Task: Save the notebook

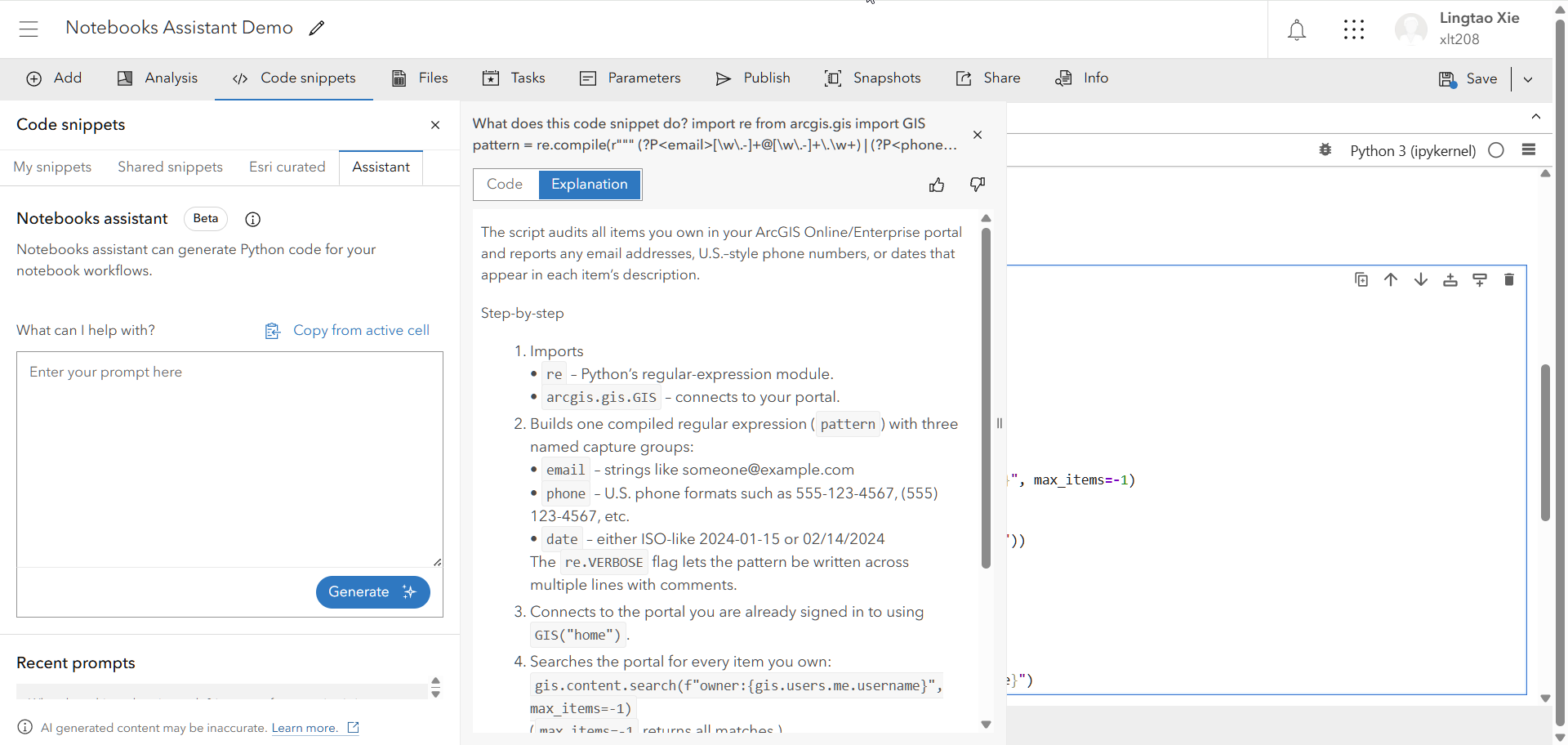Action: (x=1468, y=79)
